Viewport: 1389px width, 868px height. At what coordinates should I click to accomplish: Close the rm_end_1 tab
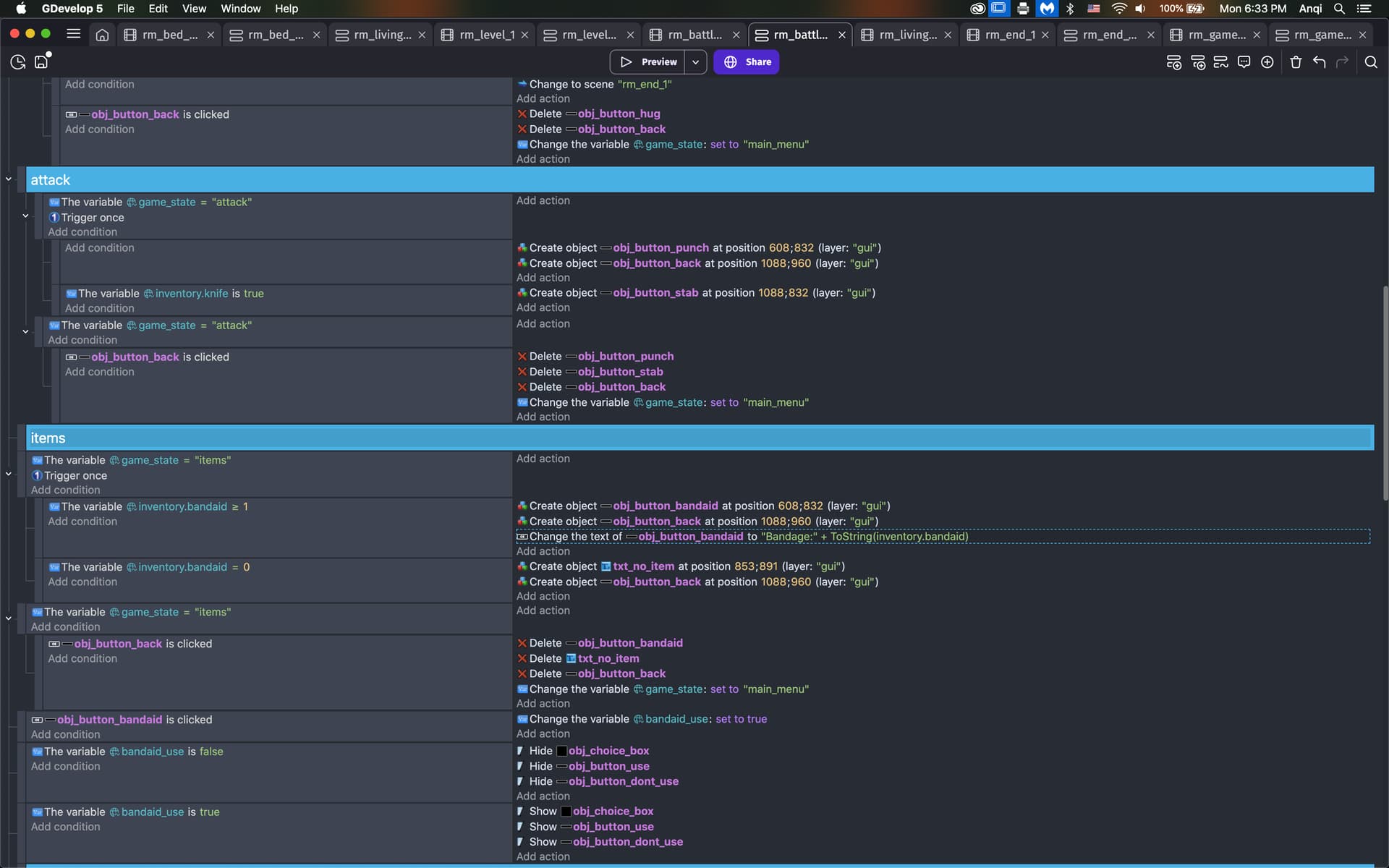(1045, 35)
